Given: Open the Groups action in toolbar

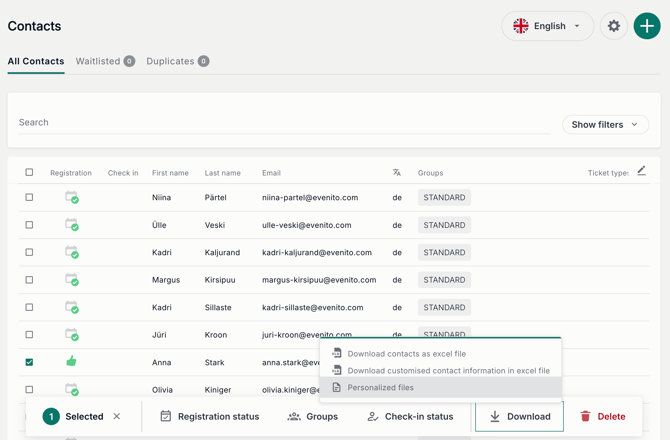Looking at the screenshot, I should [312, 416].
